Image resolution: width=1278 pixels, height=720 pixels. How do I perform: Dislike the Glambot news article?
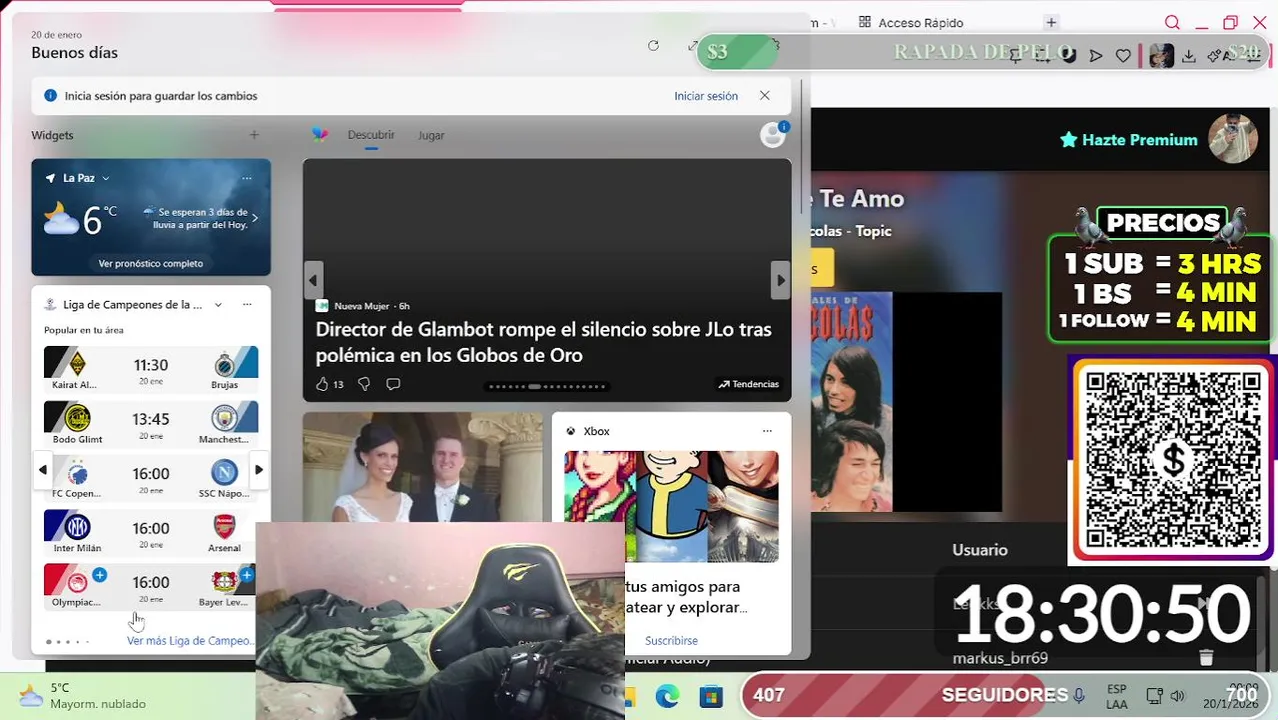click(364, 384)
